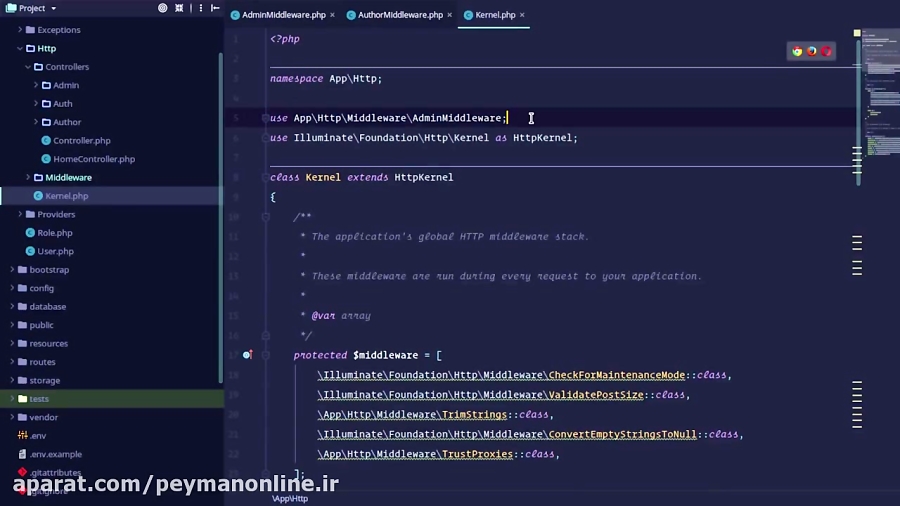900x506 pixels.
Task: Click the ValidatePostSize class reference
Action: [x=596, y=395]
